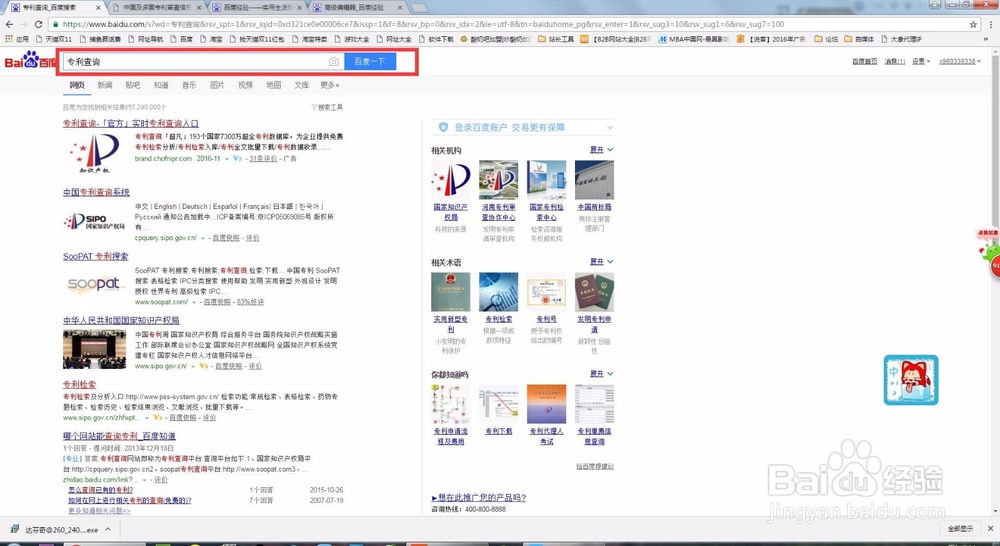Image resolution: width=1000 pixels, height=546 pixels.
Task: Open the 专利检索 search result title
Action: click(80, 385)
